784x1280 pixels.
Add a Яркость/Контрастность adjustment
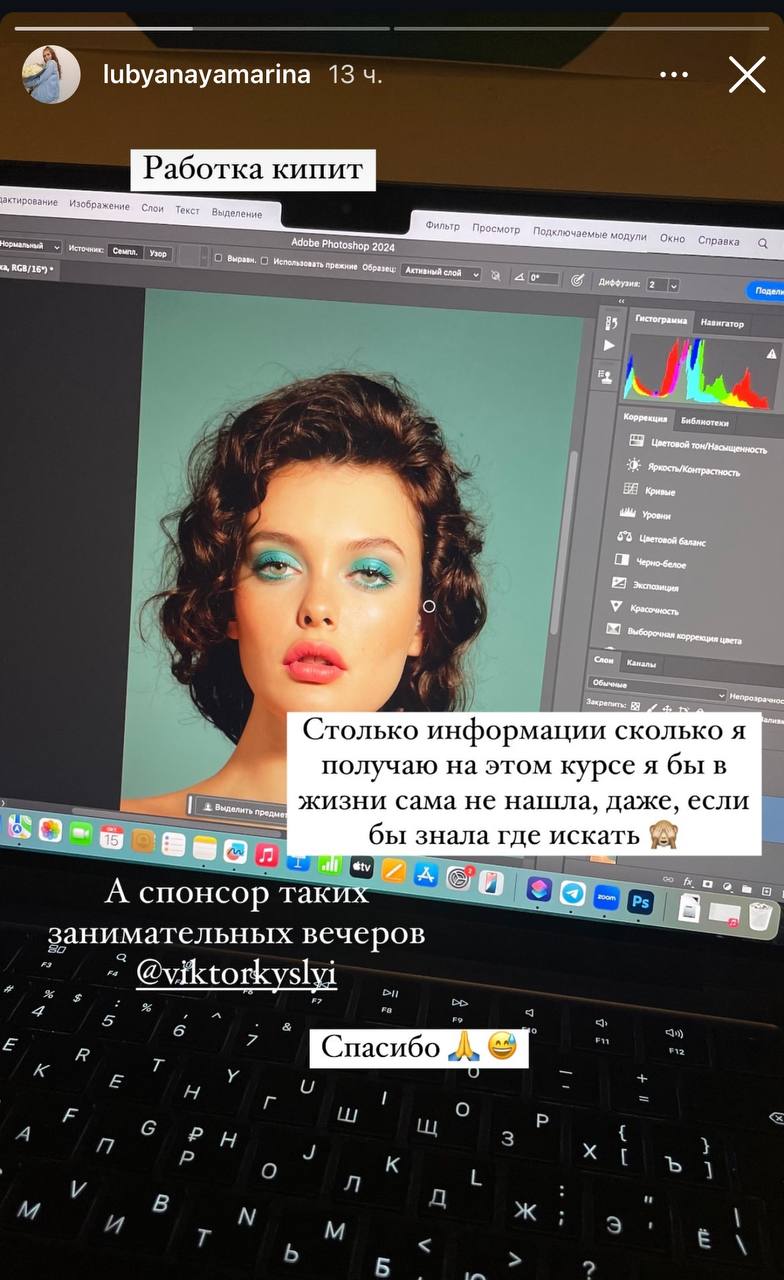(683, 468)
